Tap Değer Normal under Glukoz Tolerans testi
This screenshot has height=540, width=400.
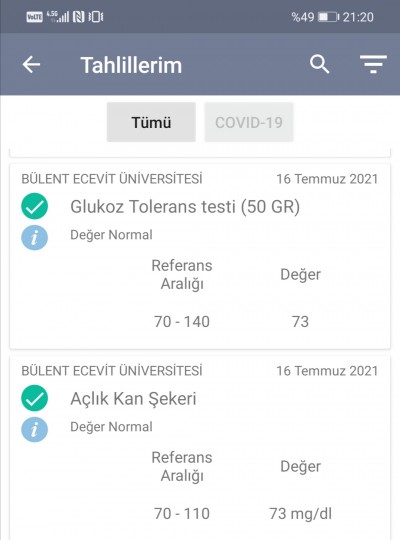tap(111, 235)
